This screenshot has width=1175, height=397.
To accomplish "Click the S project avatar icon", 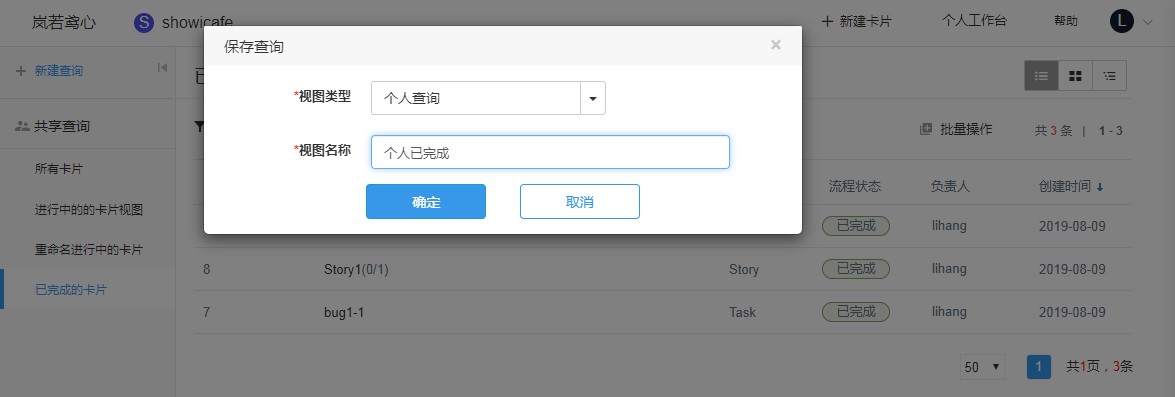I will (144, 22).
